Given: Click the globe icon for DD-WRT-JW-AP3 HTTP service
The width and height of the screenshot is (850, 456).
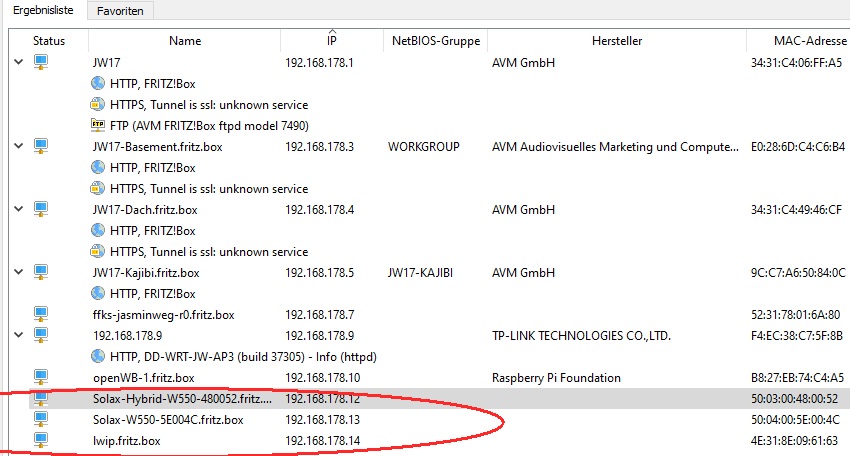Looking at the screenshot, I should (x=98, y=355).
